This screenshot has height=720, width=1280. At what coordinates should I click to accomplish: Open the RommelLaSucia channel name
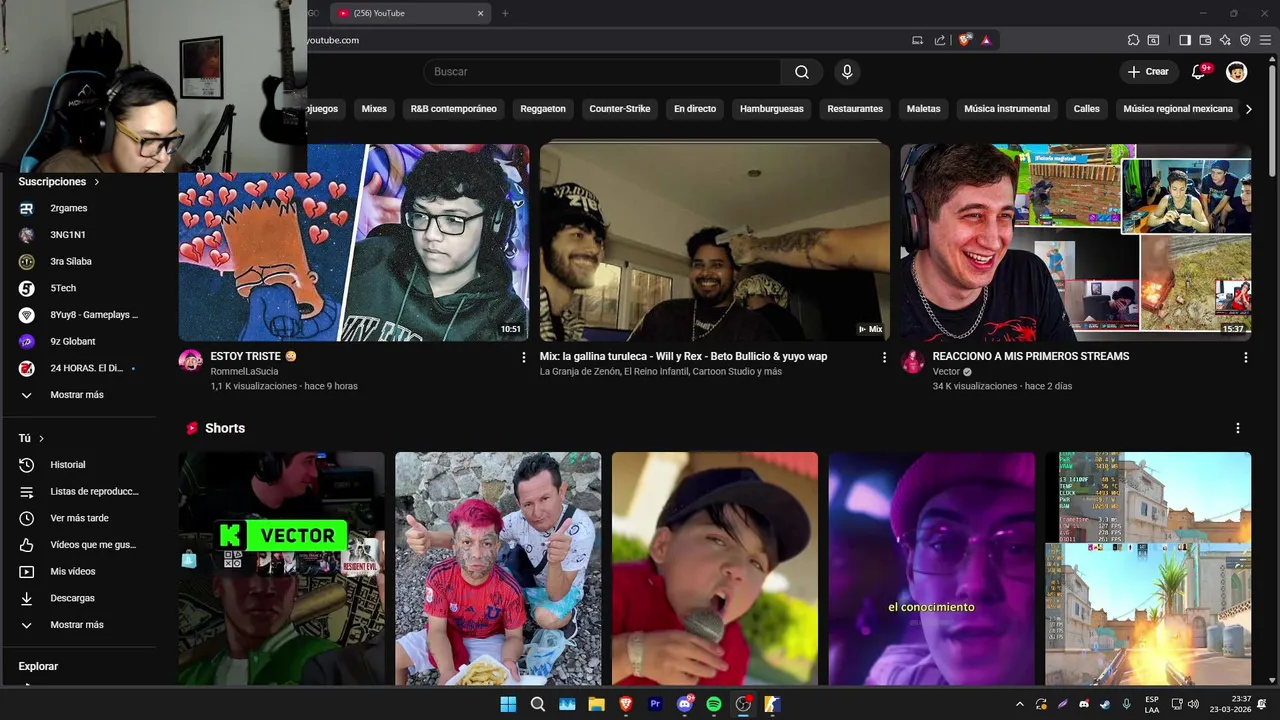coord(244,372)
